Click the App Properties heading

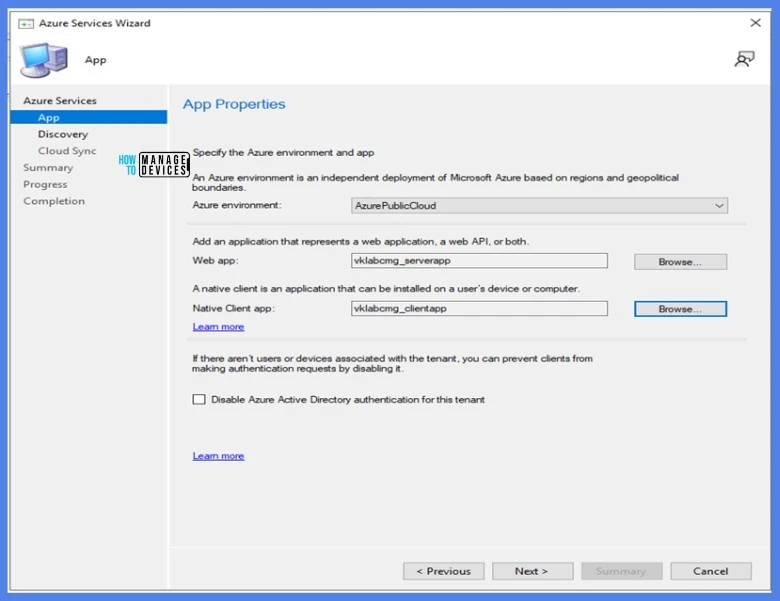pyautogui.click(x=234, y=104)
